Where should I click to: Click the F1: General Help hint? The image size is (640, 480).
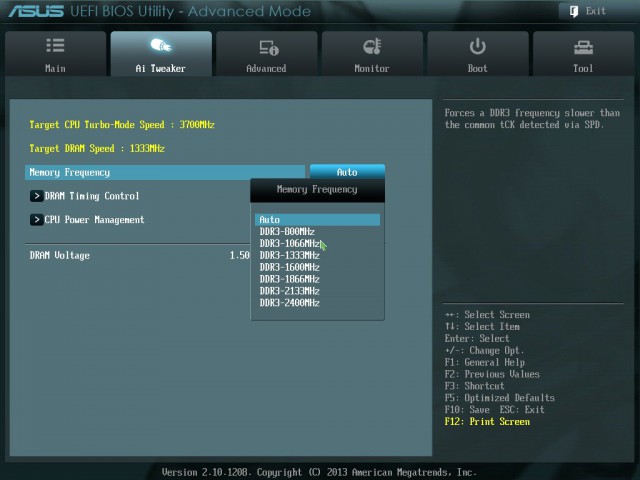click(x=484, y=362)
